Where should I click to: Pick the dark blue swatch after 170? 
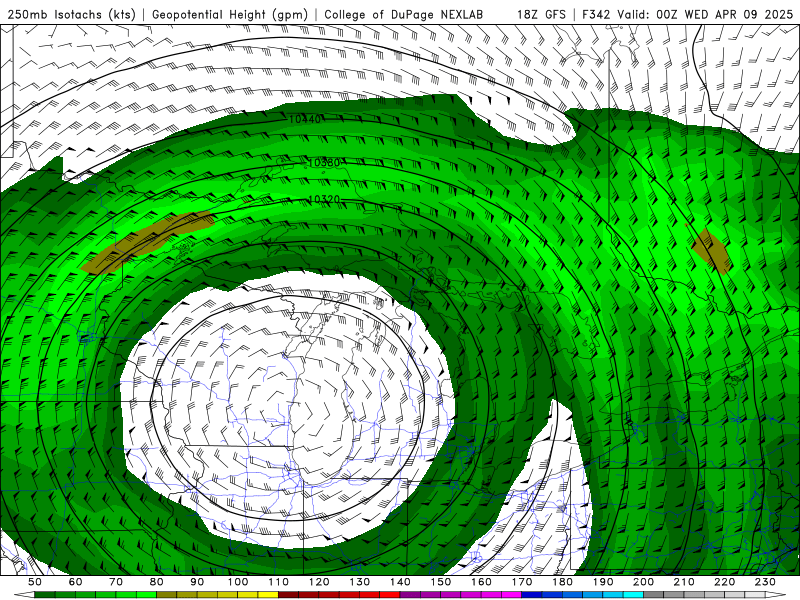[532, 595]
